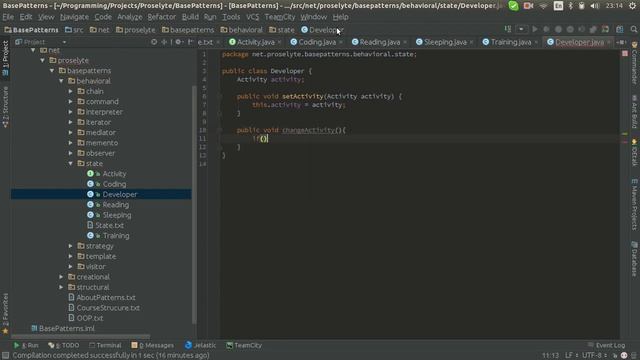Click the clock showing 23:14
The width and height of the screenshot is (640, 360).
click(x=614, y=6)
